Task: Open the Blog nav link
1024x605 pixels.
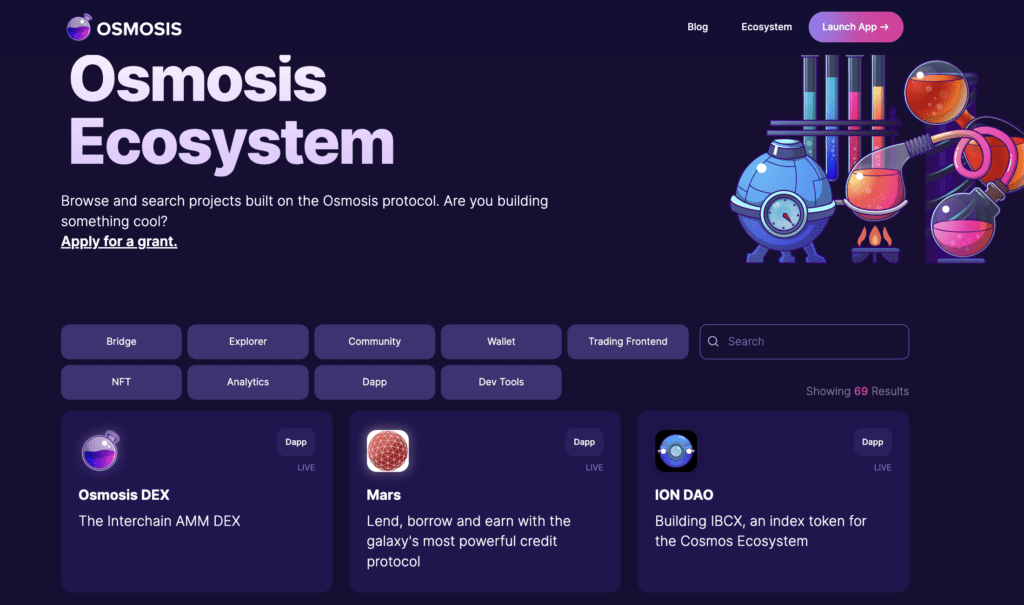Action: [x=697, y=27]
